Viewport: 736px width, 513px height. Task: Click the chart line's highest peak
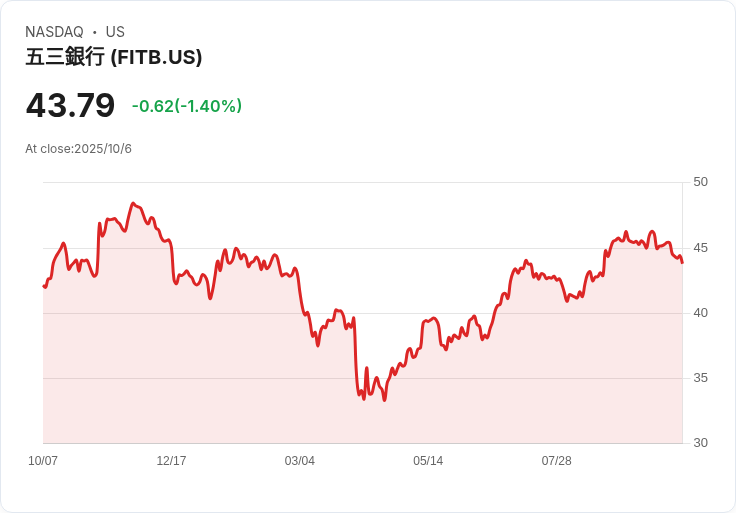point(132,203)
